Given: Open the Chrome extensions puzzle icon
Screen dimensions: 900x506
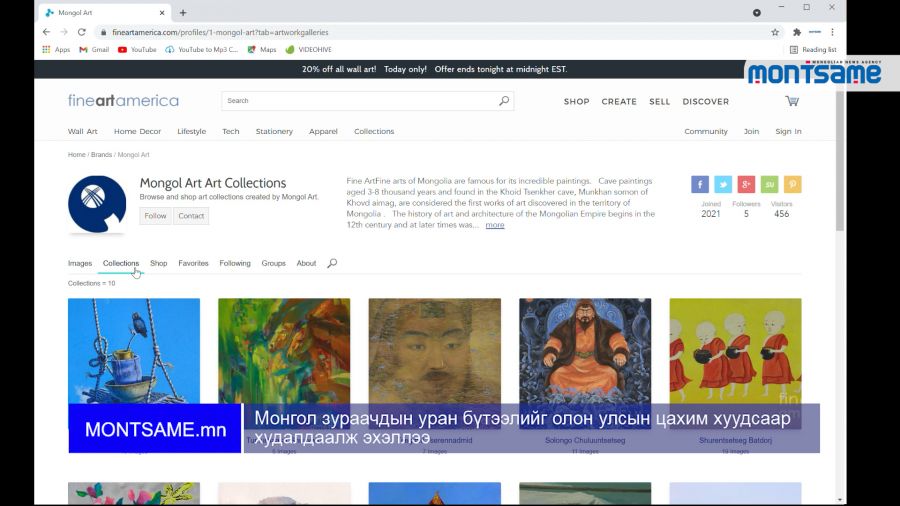Looking at the screenshot, I should tap(797, 32).
